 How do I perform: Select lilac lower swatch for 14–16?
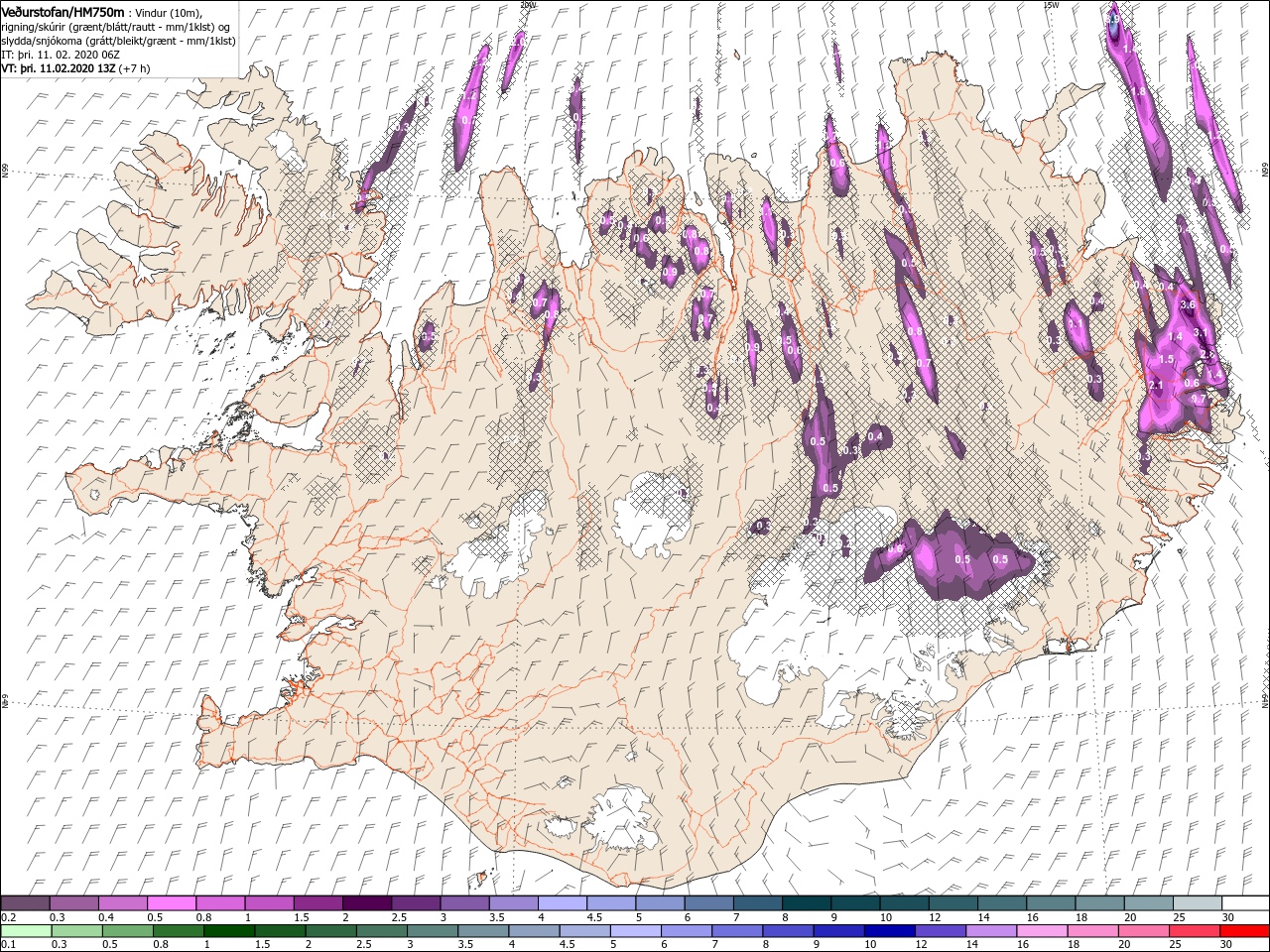click(x=990, y=931)
